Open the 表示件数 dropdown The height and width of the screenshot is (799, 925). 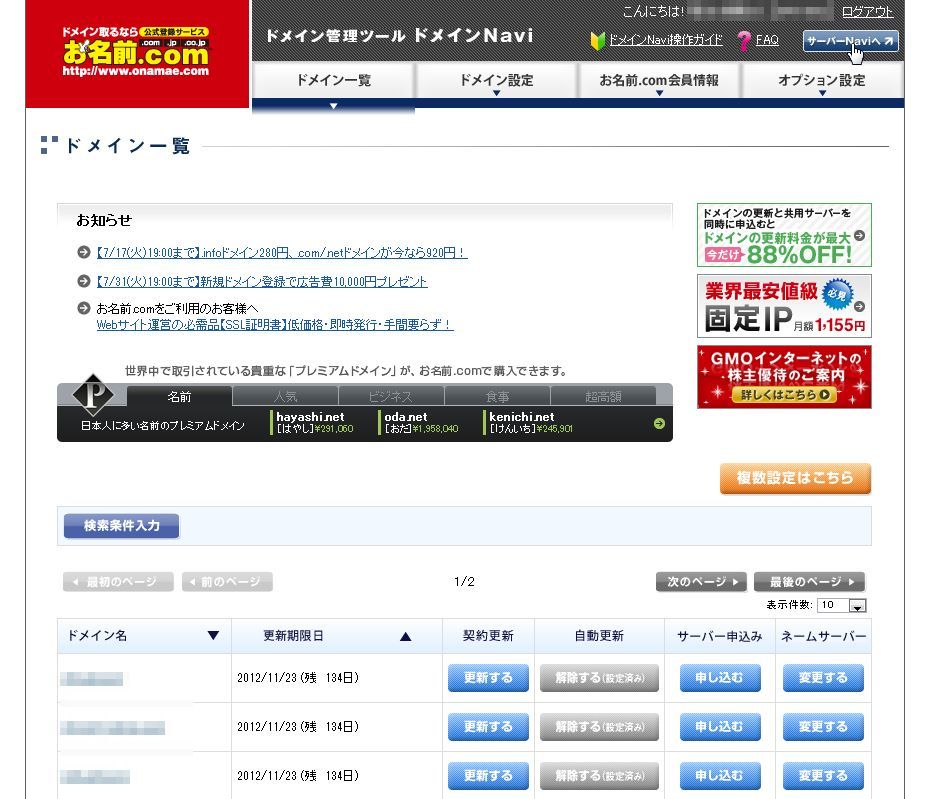point(841,605)
